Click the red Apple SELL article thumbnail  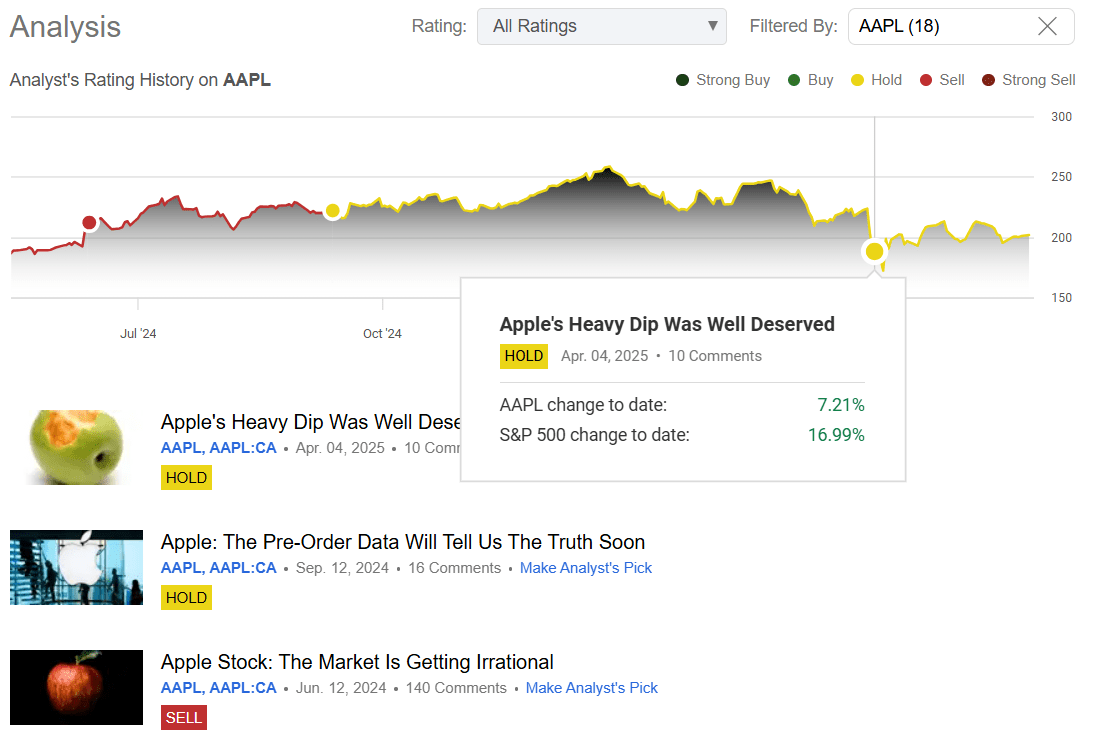[x=75, y=687]
